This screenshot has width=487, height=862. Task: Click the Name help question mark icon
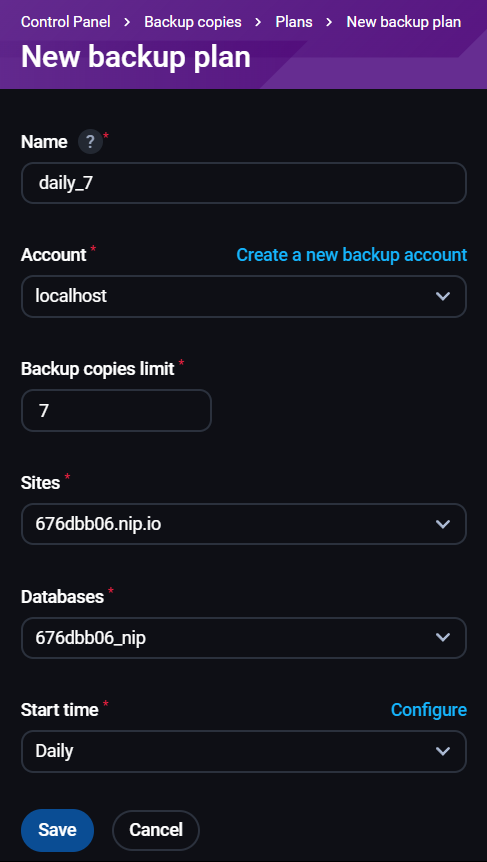point(90,142)
